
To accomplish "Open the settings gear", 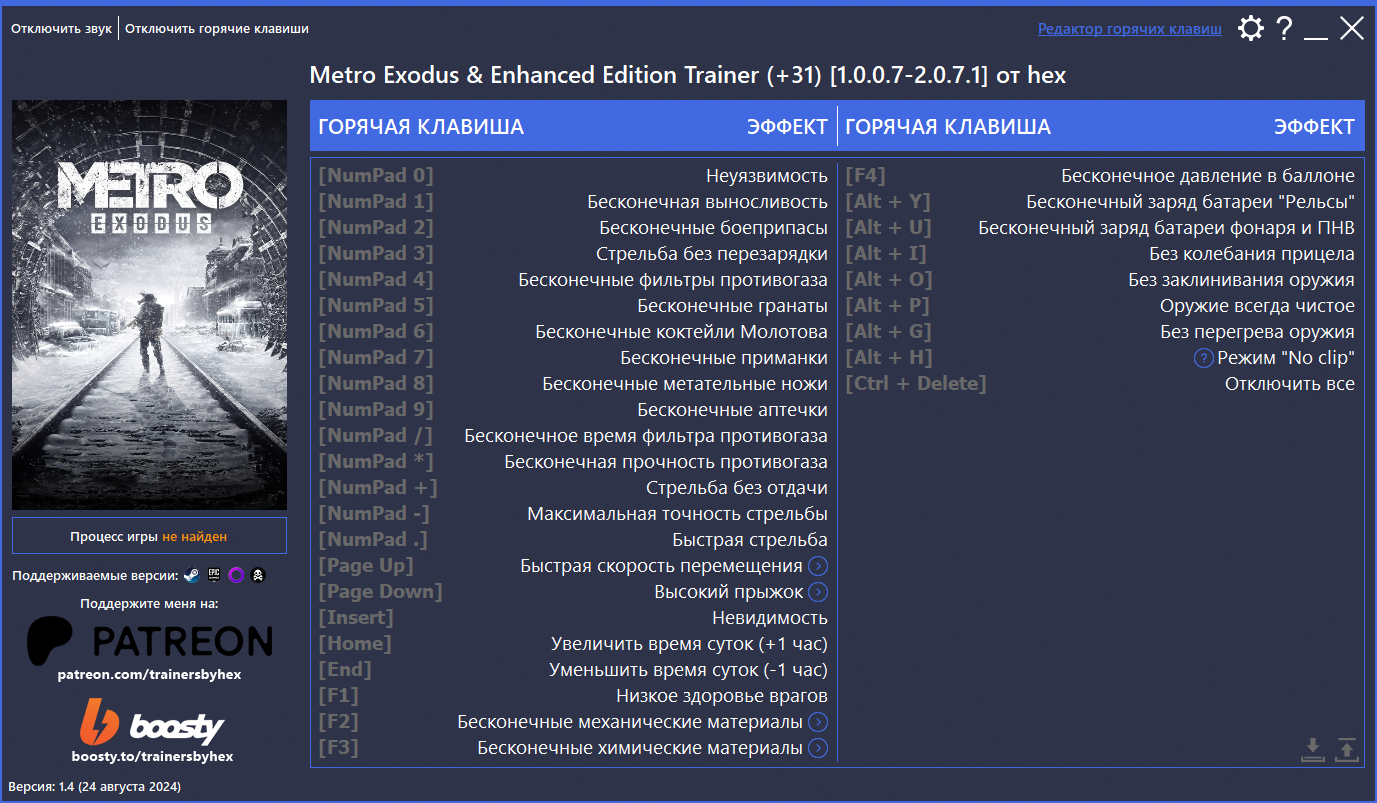I will click(x=1250, y=28).
